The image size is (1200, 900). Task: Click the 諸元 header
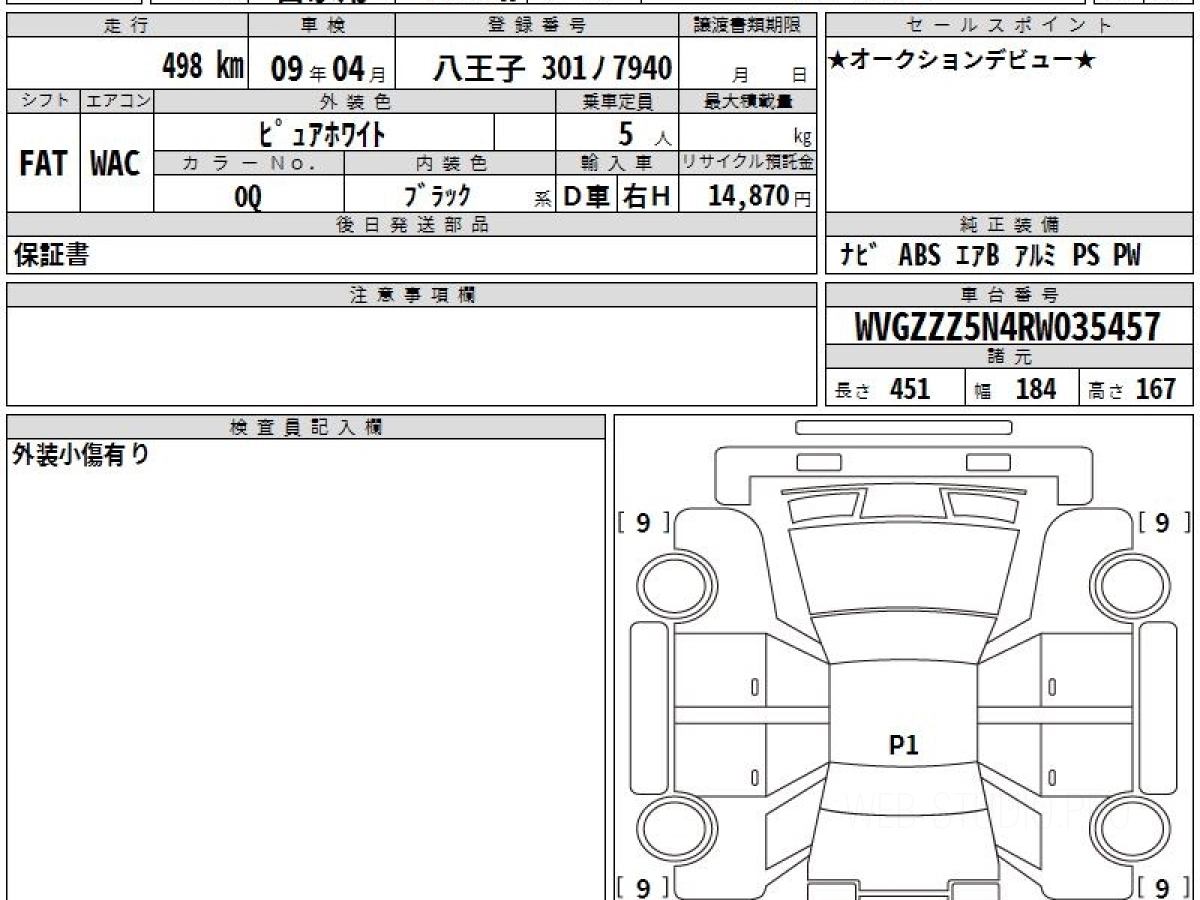1010,358
